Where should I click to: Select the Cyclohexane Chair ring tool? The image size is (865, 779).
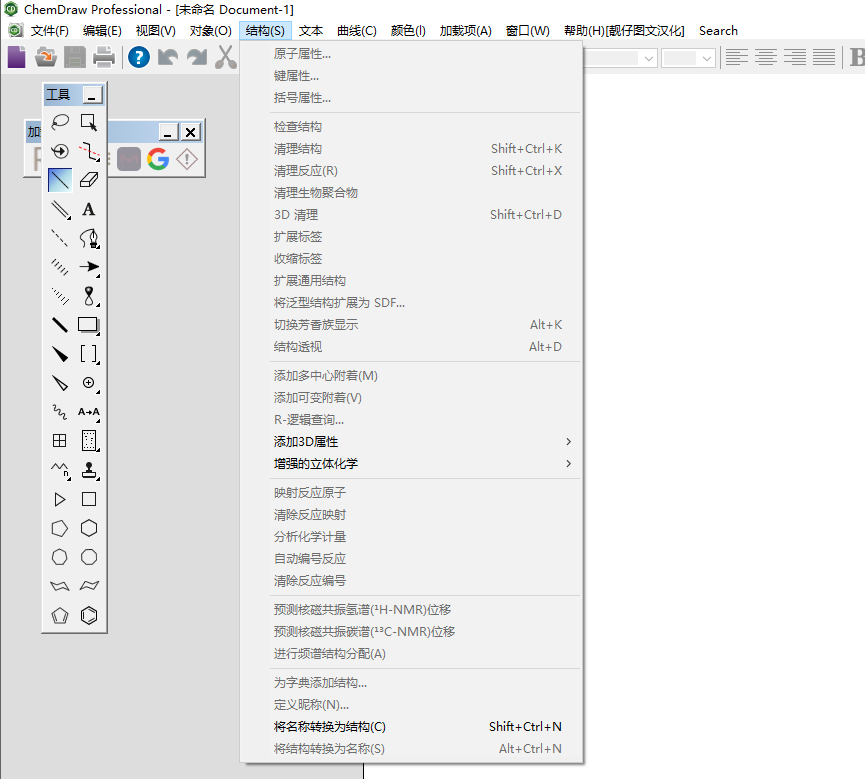60,586
